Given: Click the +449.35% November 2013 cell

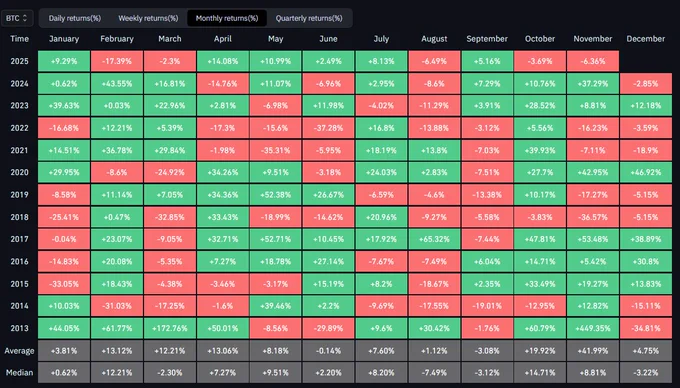Looking at the screenshot, I should (x=593, y=328).
